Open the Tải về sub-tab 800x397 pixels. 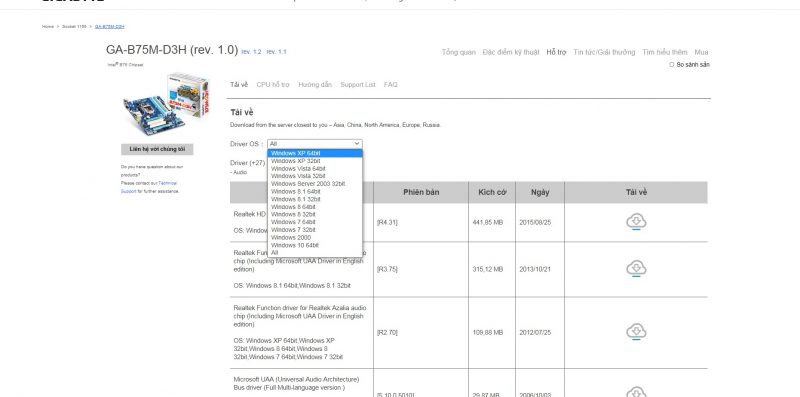(239, 85)
